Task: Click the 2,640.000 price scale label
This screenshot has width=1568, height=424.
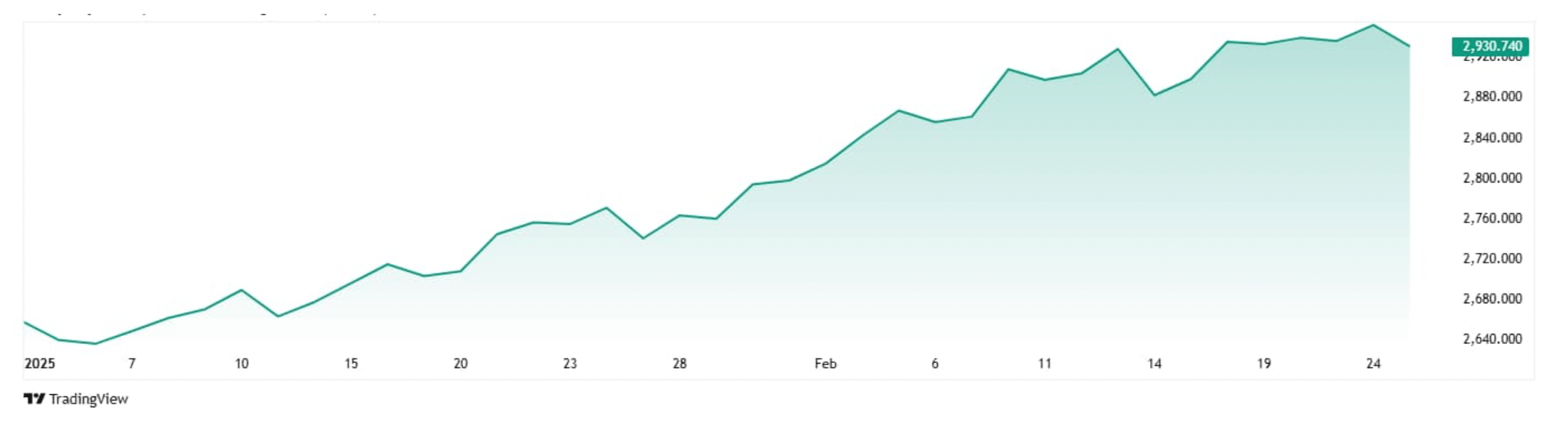Action: click(x=1492, y=339)
